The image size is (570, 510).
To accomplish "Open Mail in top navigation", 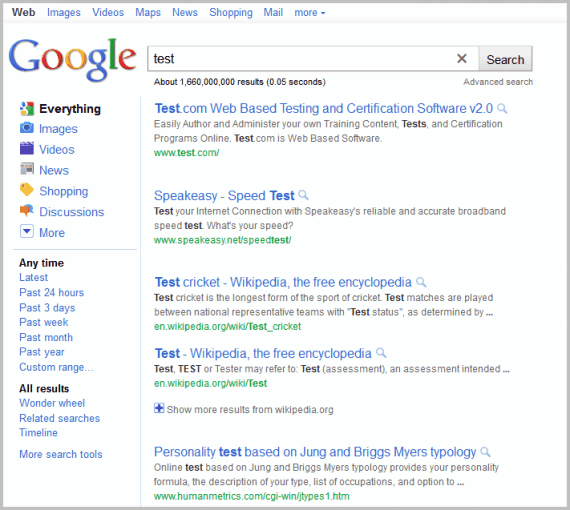I will tap(273, 12).
